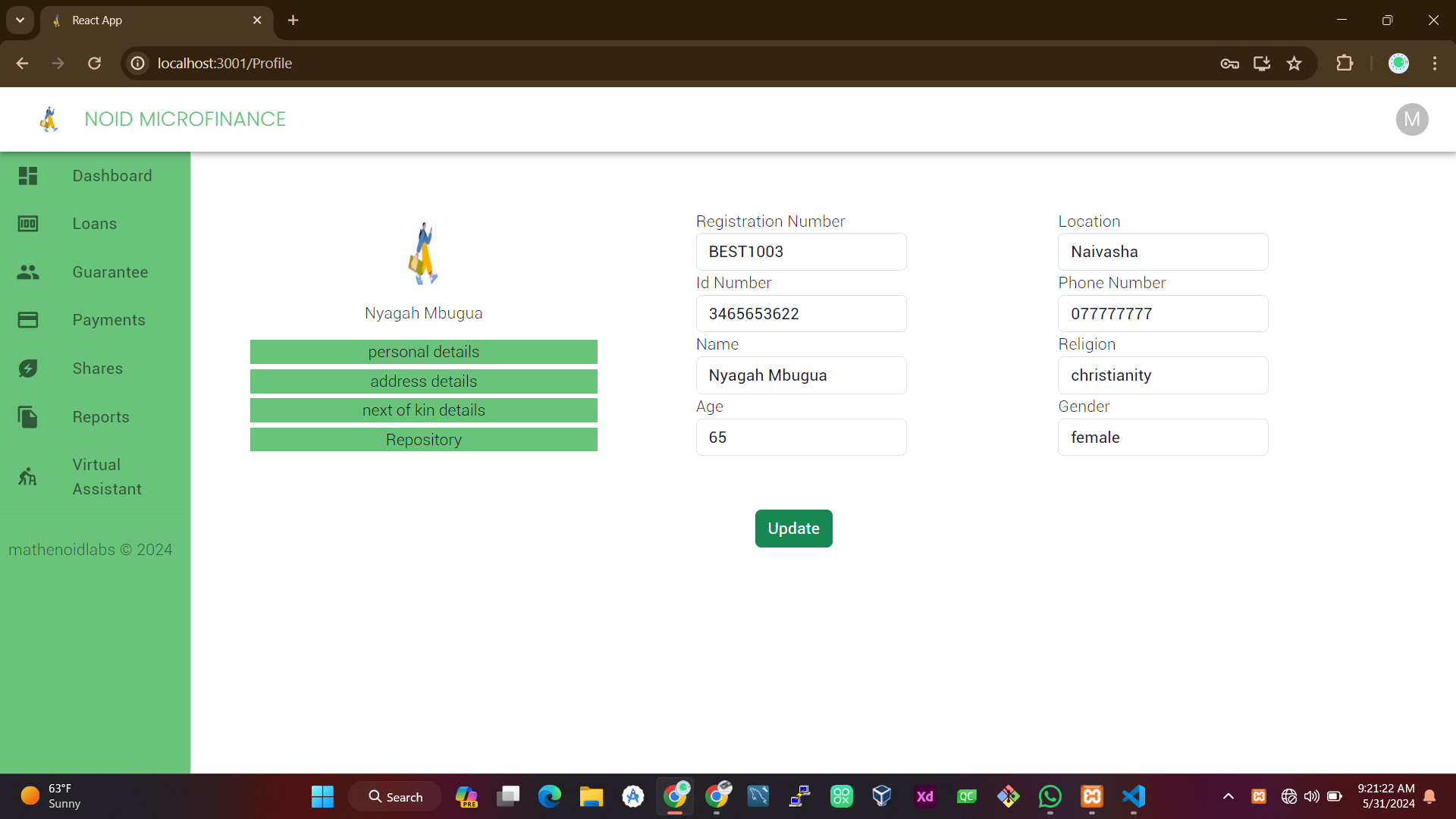Open the Chrome extensions puzzle icon
The image size is (1456, 819).
[1345, 64]
